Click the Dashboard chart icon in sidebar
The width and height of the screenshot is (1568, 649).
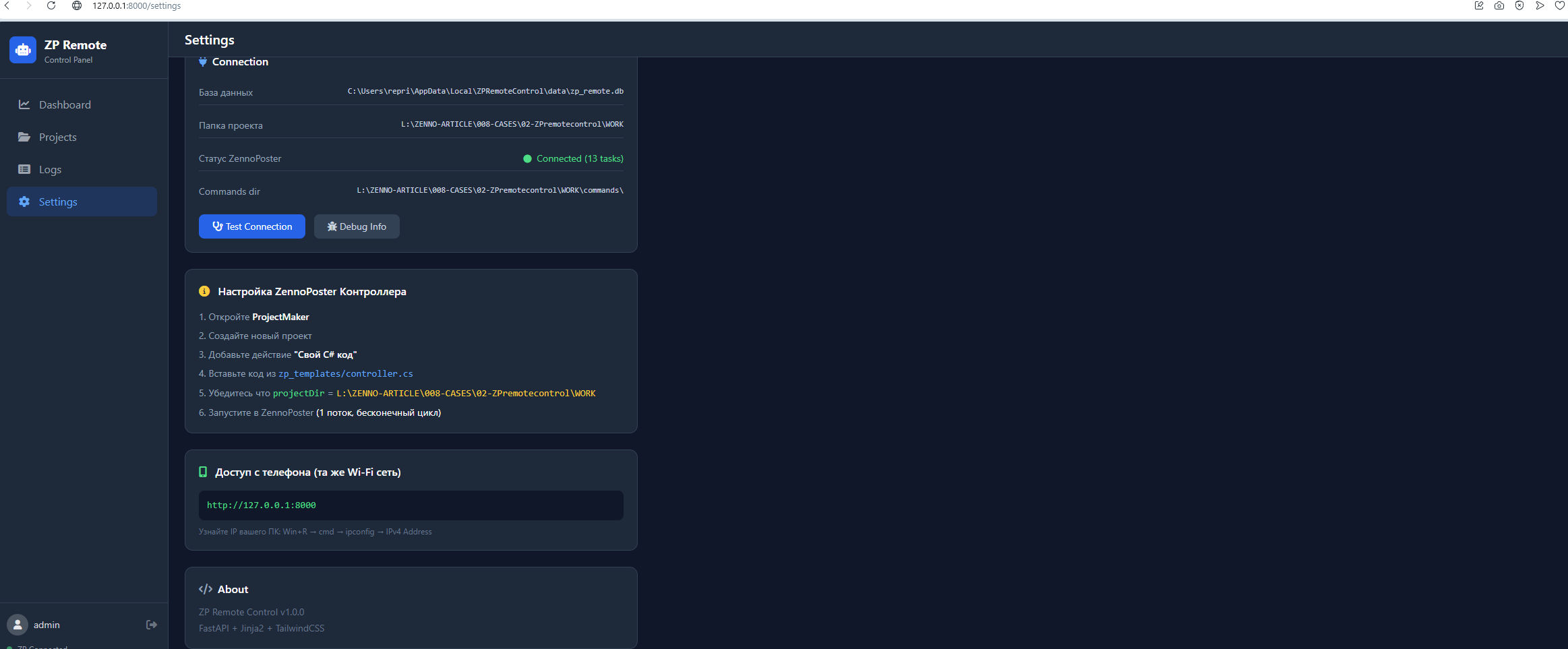tap(24, 104)
